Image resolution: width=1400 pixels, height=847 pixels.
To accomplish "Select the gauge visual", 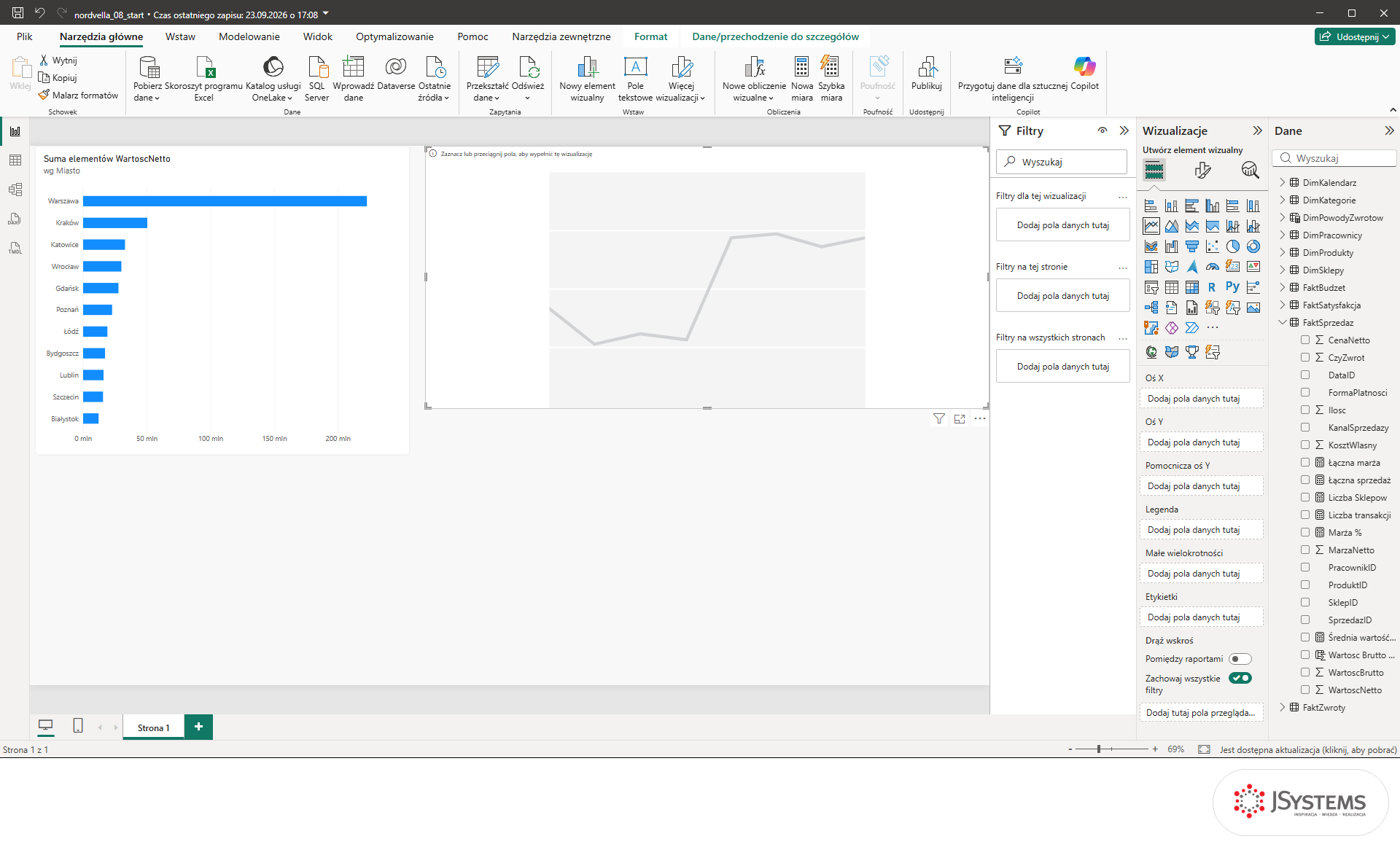I will click(1212, 267).
